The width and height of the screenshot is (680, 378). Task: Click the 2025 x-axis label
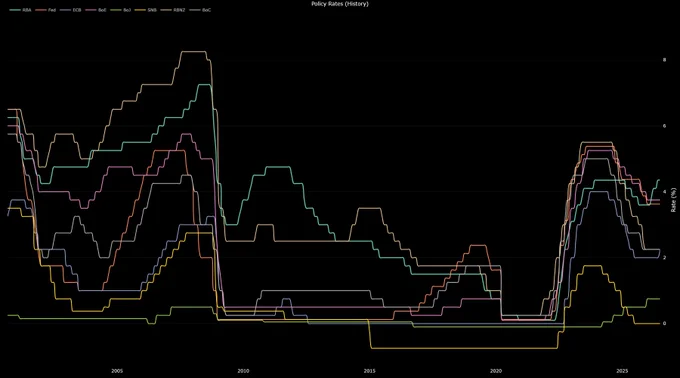pyautogui.click(x=622, y=371)
